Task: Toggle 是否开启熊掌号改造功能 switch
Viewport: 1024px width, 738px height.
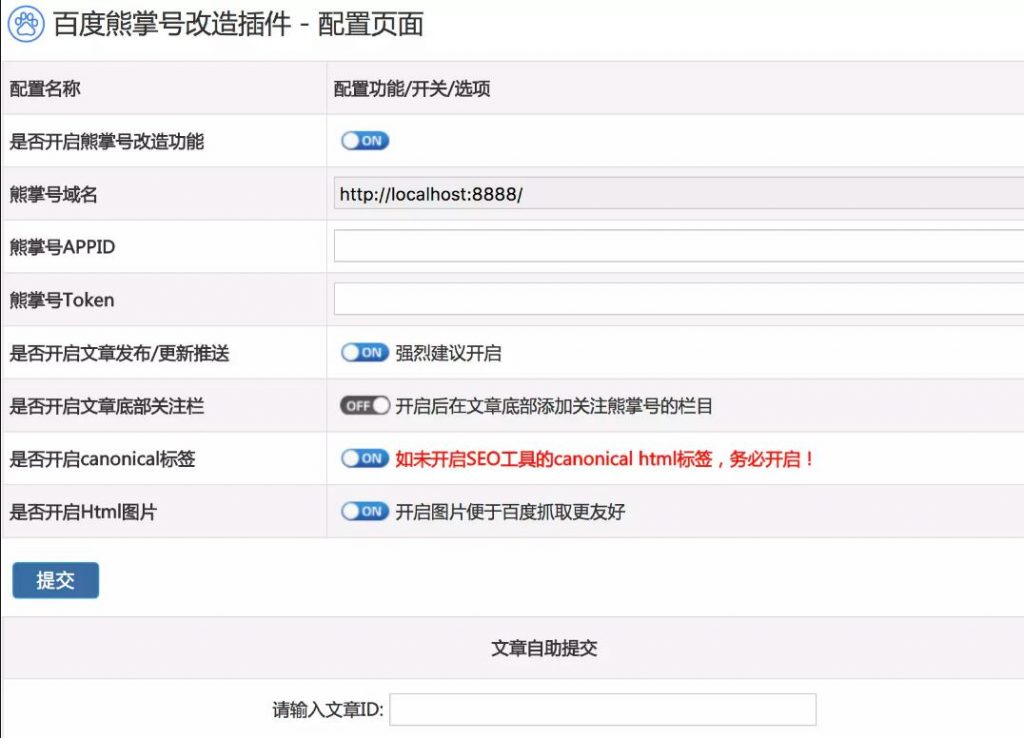Action: click(365, 140)
